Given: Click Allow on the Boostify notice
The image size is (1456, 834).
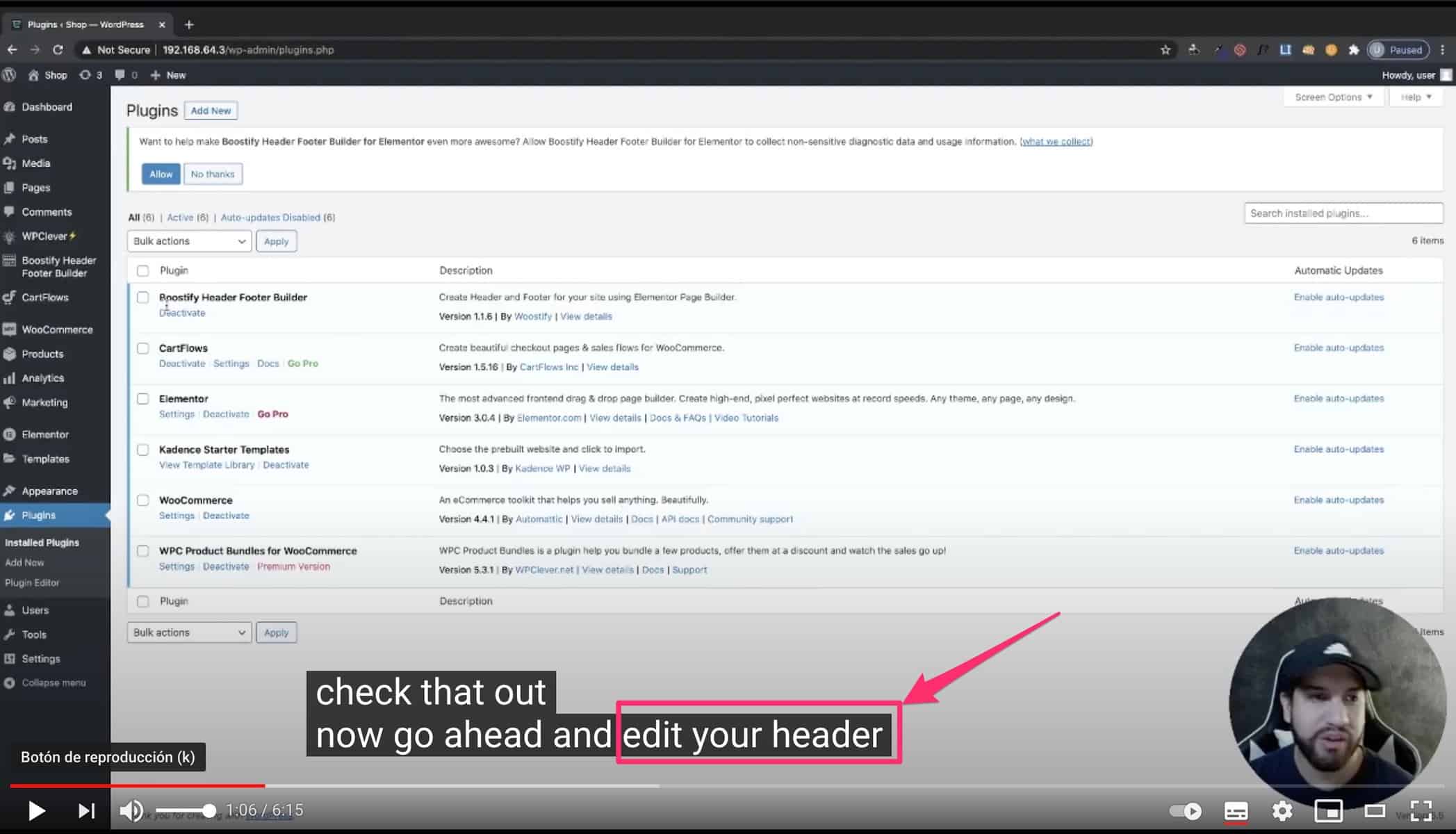Looking at the screenshot, I should [x=161, y=174].
